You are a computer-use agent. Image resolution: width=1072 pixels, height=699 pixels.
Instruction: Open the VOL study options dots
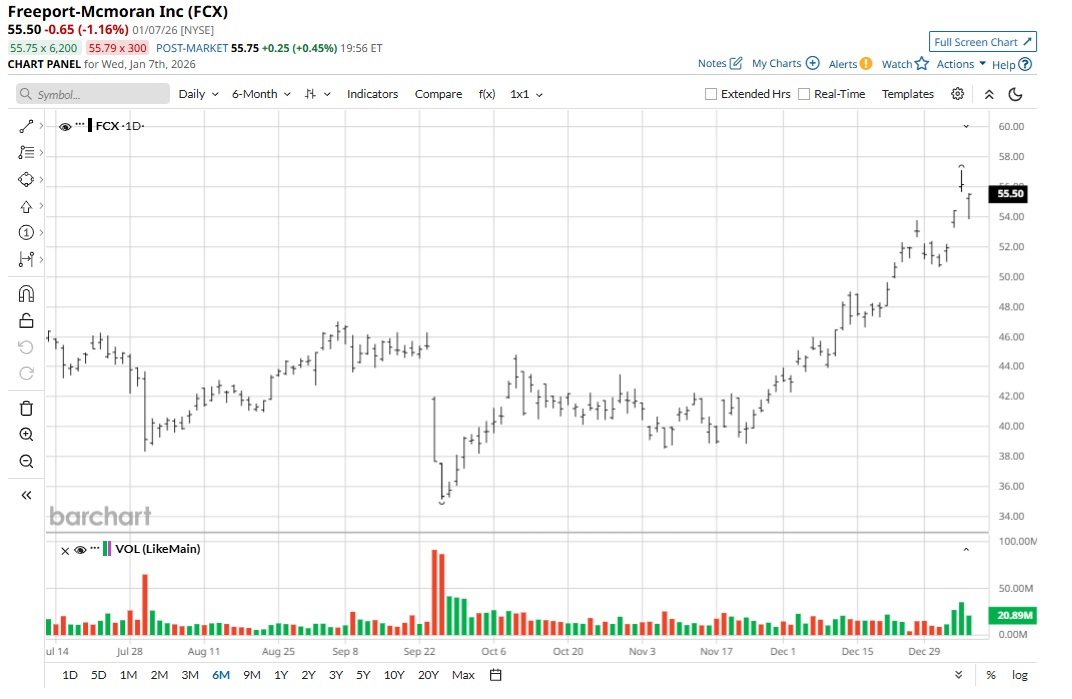[x=94, y=548]
